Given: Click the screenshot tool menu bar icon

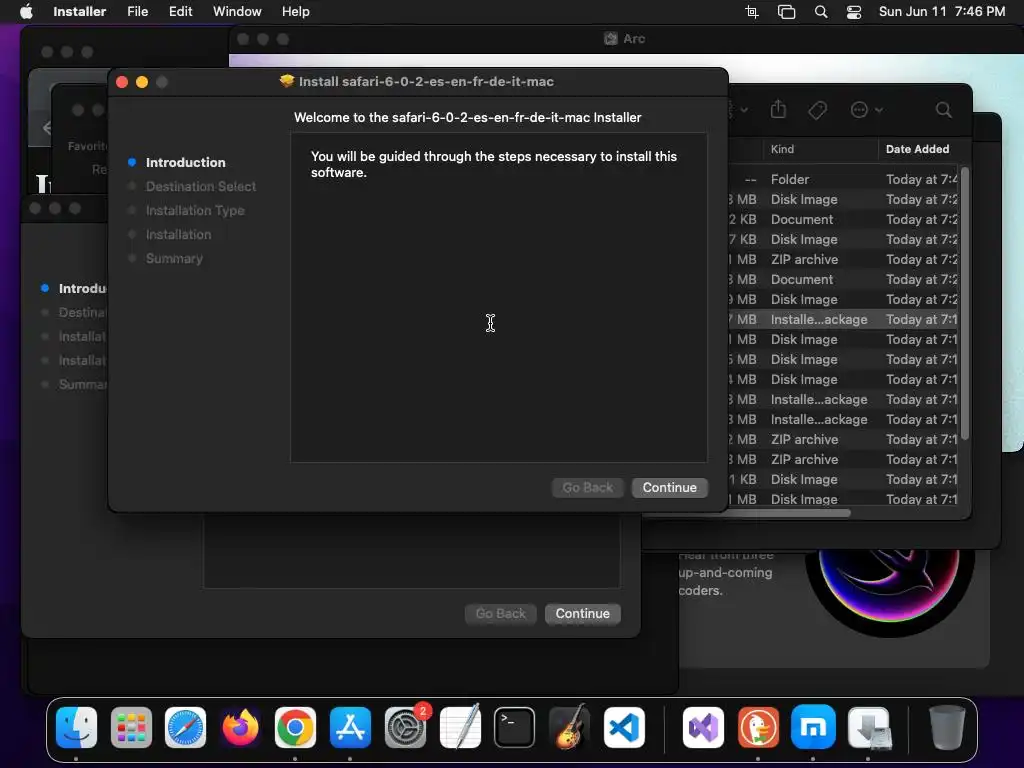Looking at the screenshot, I should click(752, 12).
